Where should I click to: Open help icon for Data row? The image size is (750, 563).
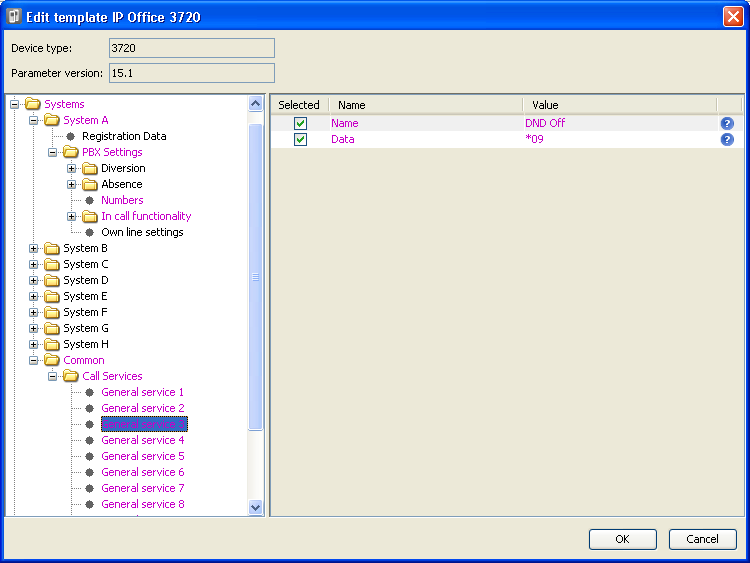click(x=727, y=140)
